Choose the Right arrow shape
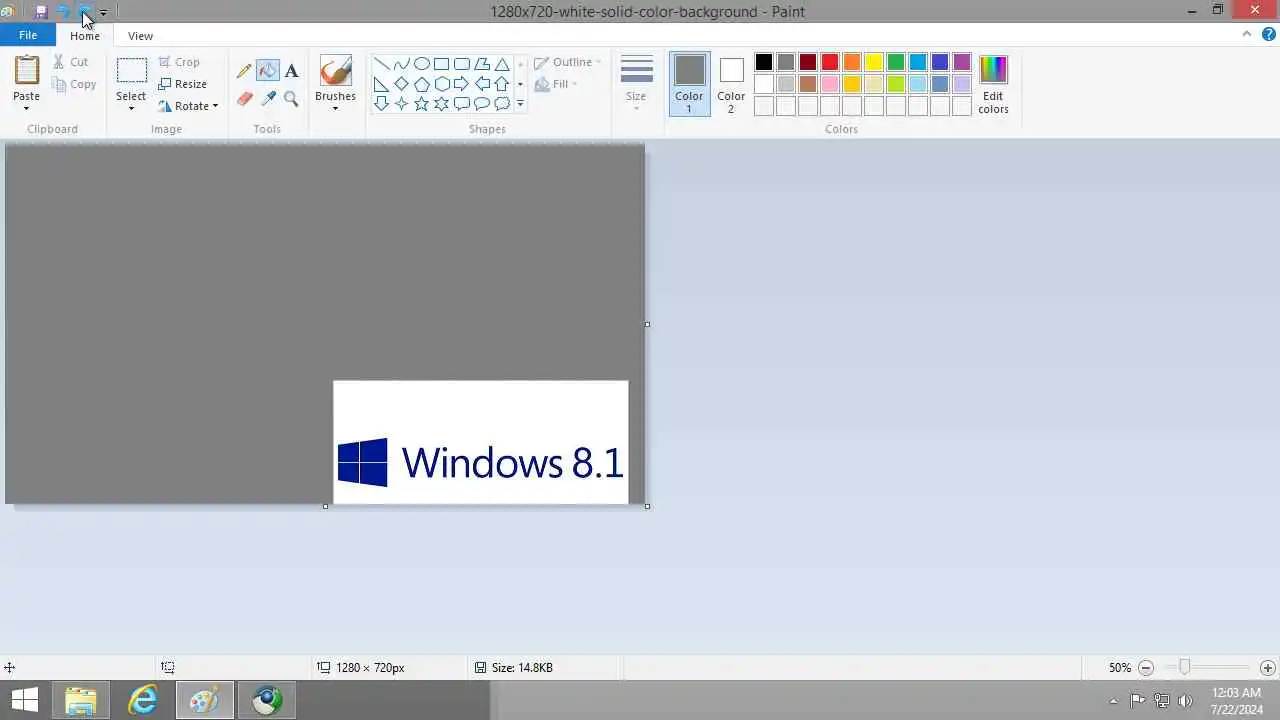The width and height of the screenshot is (1280, 720). (x=461, y=84)
